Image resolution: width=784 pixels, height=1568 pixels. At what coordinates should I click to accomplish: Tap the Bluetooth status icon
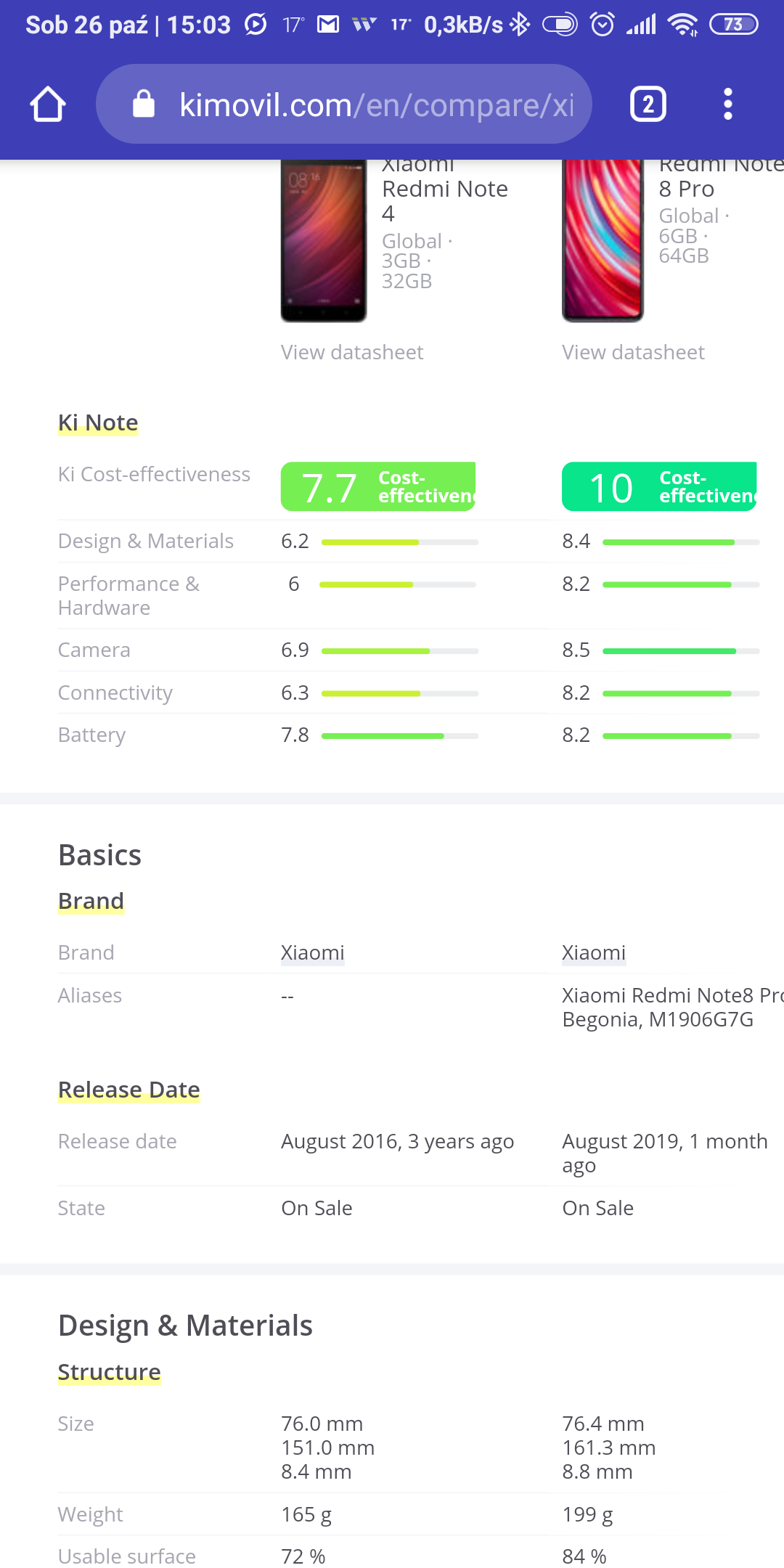point(520,25)
